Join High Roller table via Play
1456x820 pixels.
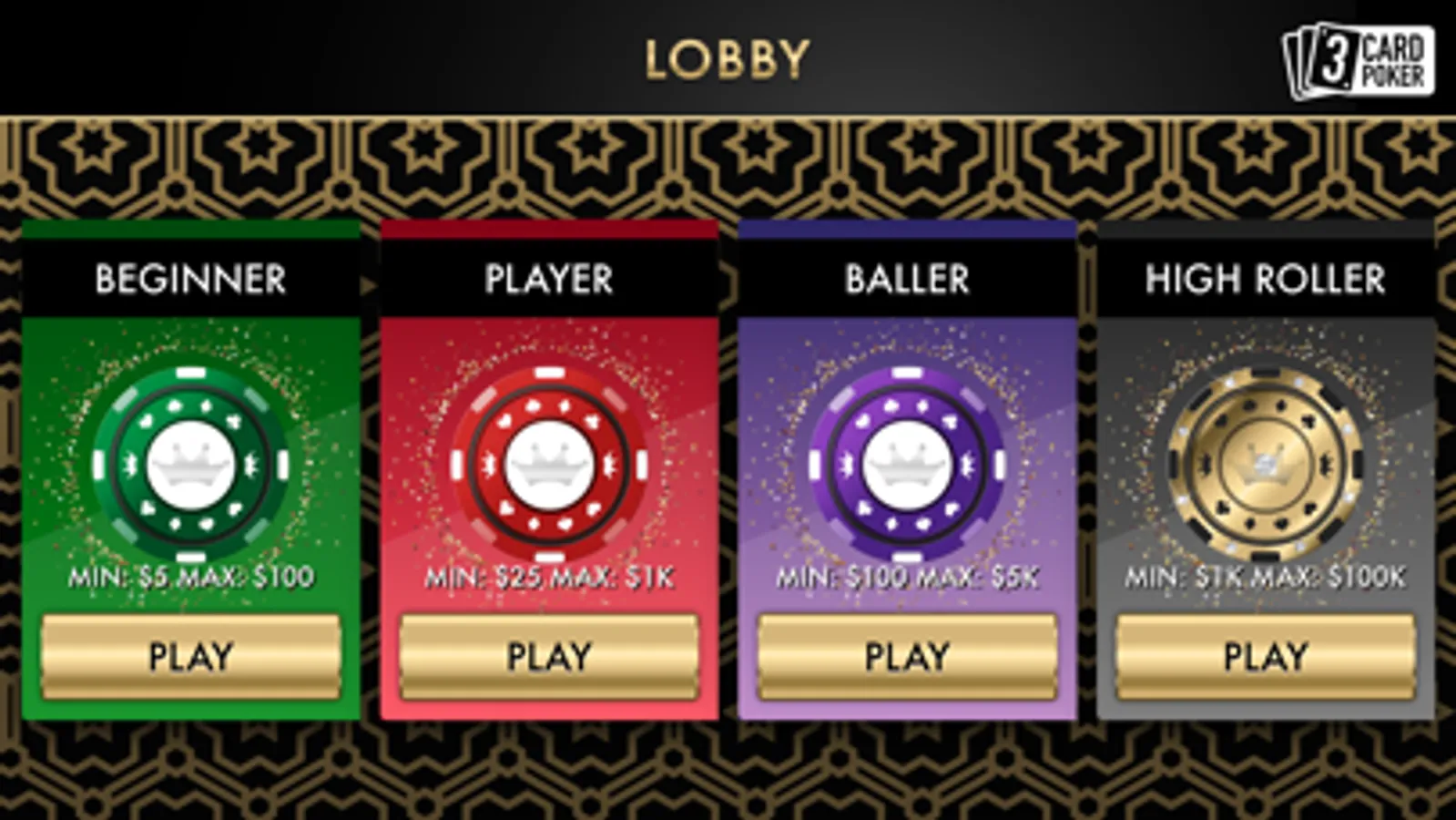click(x=1266, y=657)
